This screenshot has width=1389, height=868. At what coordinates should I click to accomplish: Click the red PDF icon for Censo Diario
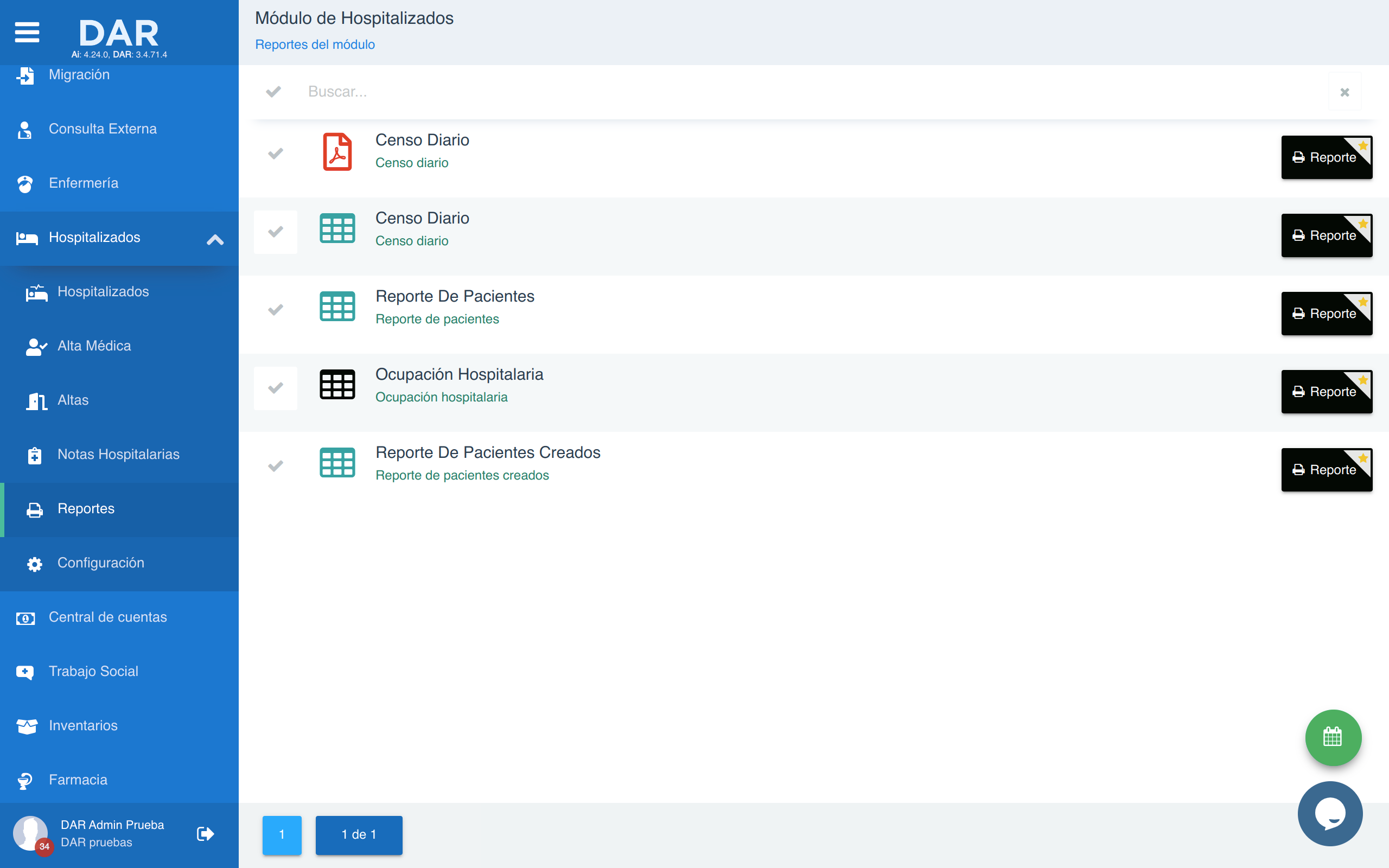click(337, 152)
